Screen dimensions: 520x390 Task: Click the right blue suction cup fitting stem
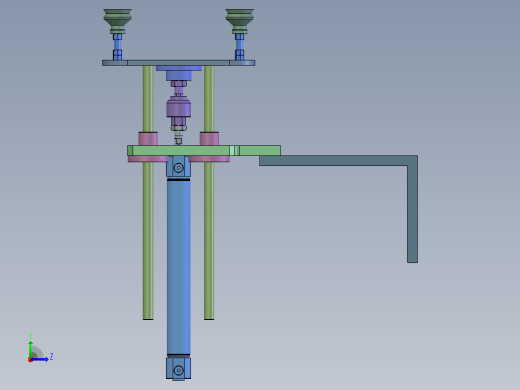tap(240, 47)
